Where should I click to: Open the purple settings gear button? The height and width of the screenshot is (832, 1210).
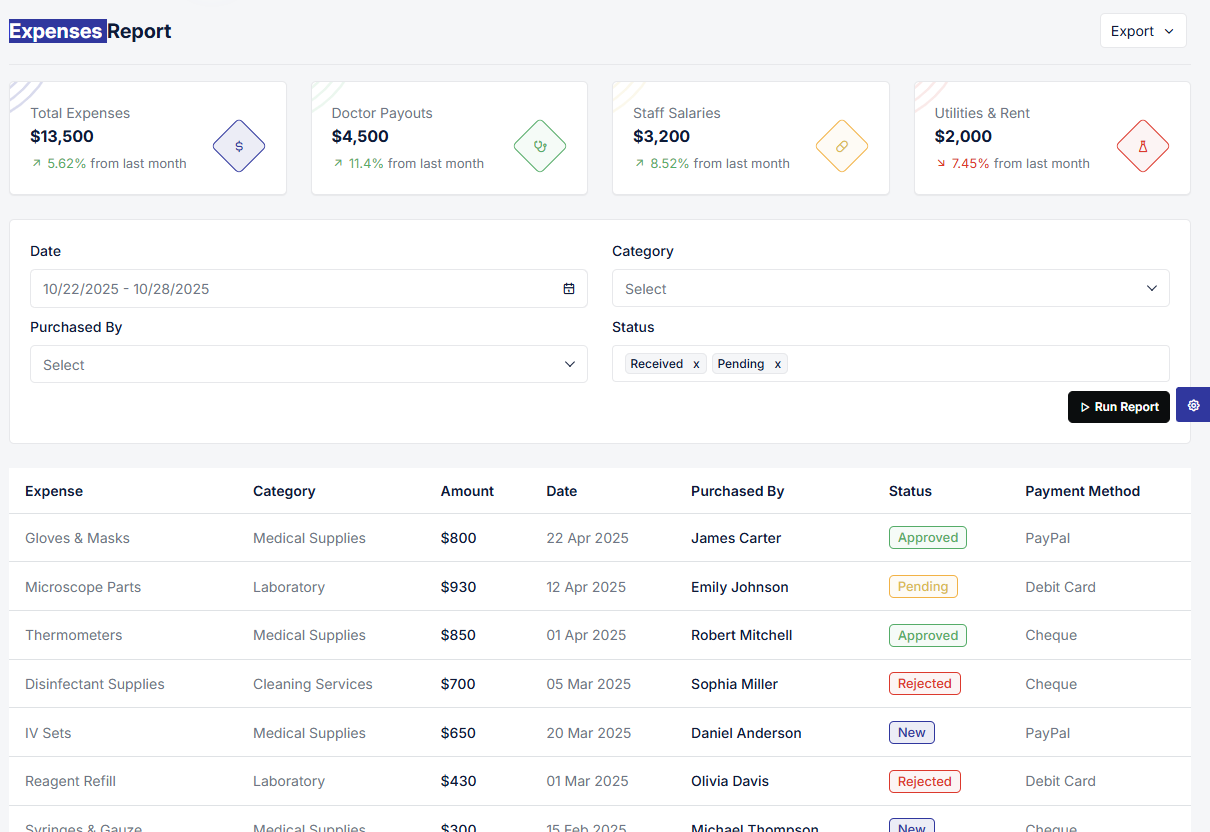click(x=1193, y=405)
